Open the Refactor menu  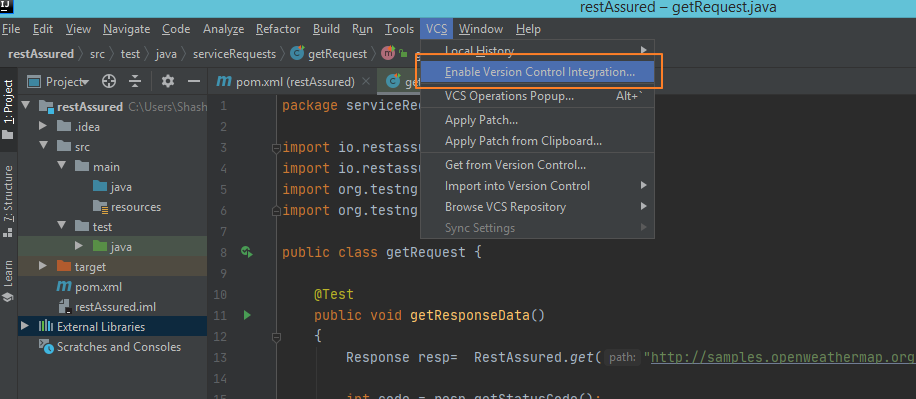pyautogui.click(x=278, y=29)
